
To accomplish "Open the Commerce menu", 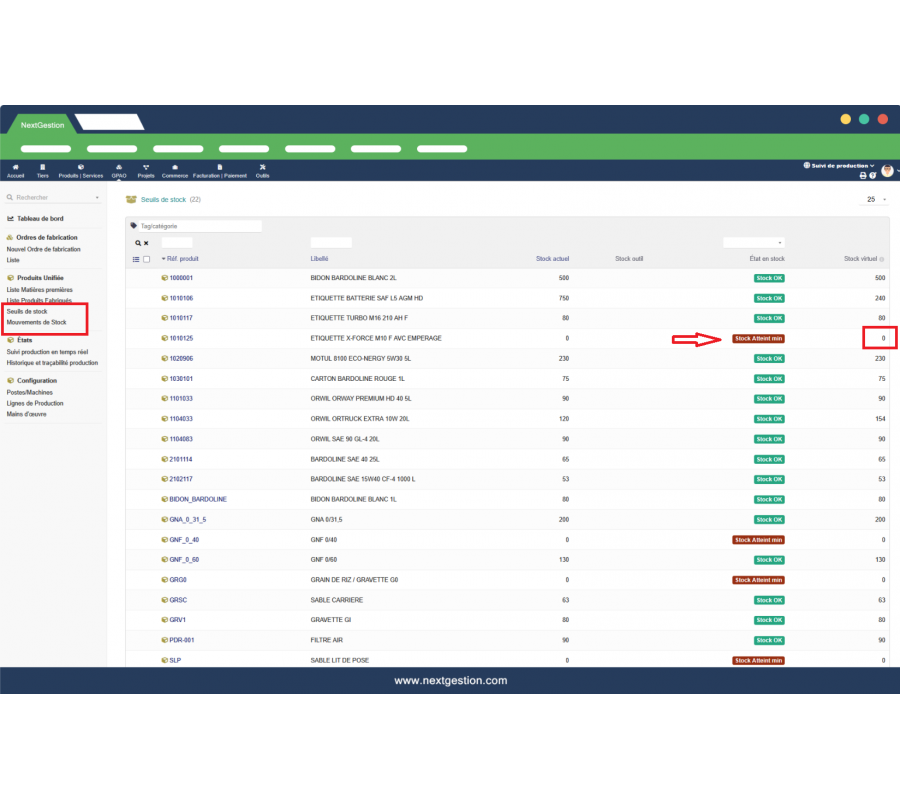I will pos(175,170).
